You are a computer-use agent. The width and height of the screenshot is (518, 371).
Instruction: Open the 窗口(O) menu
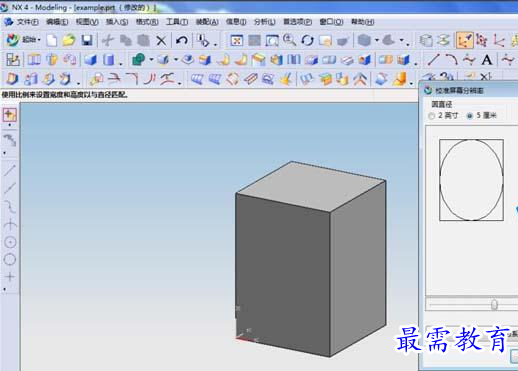pyautogui.click(x=331, y=22)
